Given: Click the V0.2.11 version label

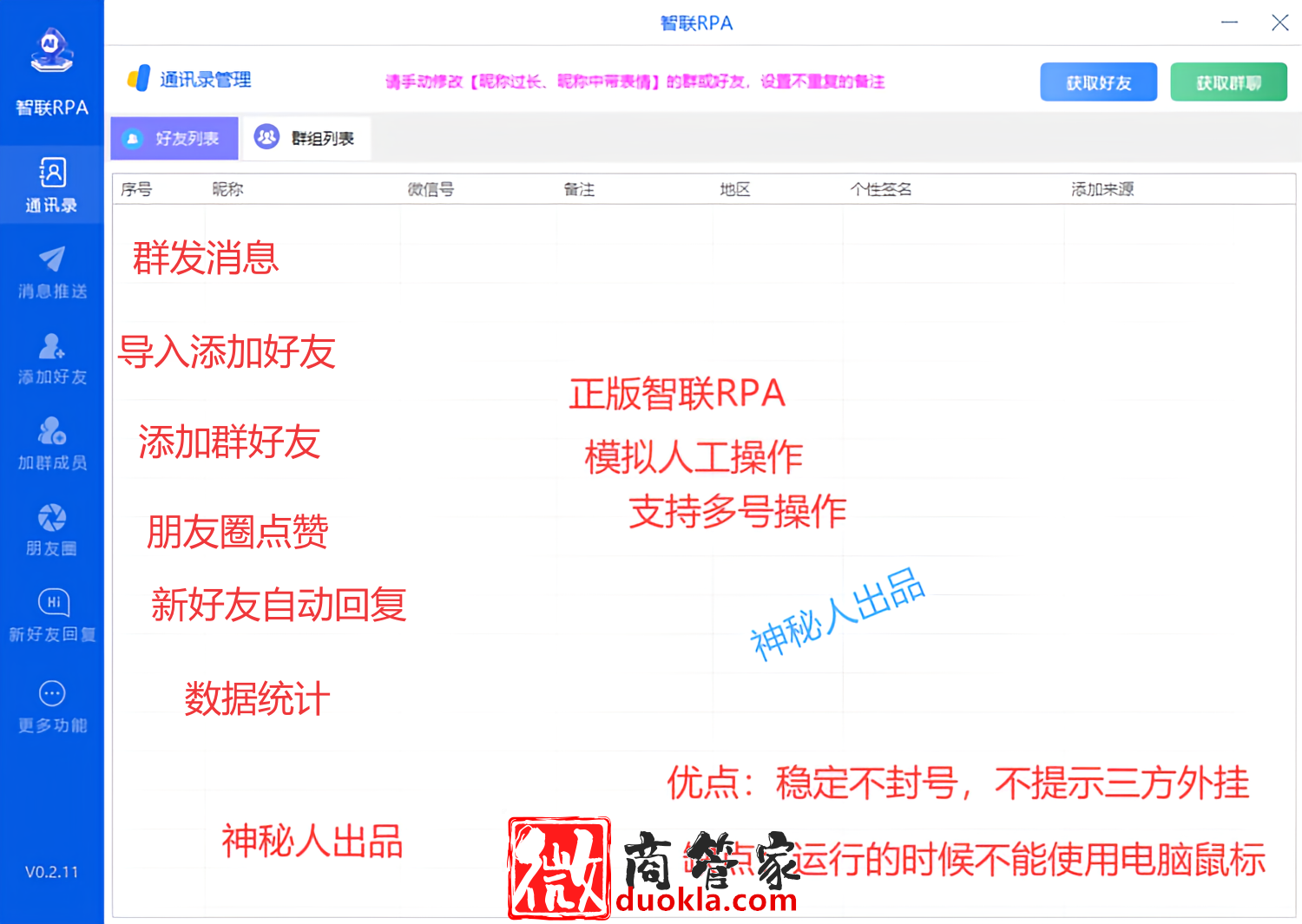Looking at the screenshot, I should [51, 872].
